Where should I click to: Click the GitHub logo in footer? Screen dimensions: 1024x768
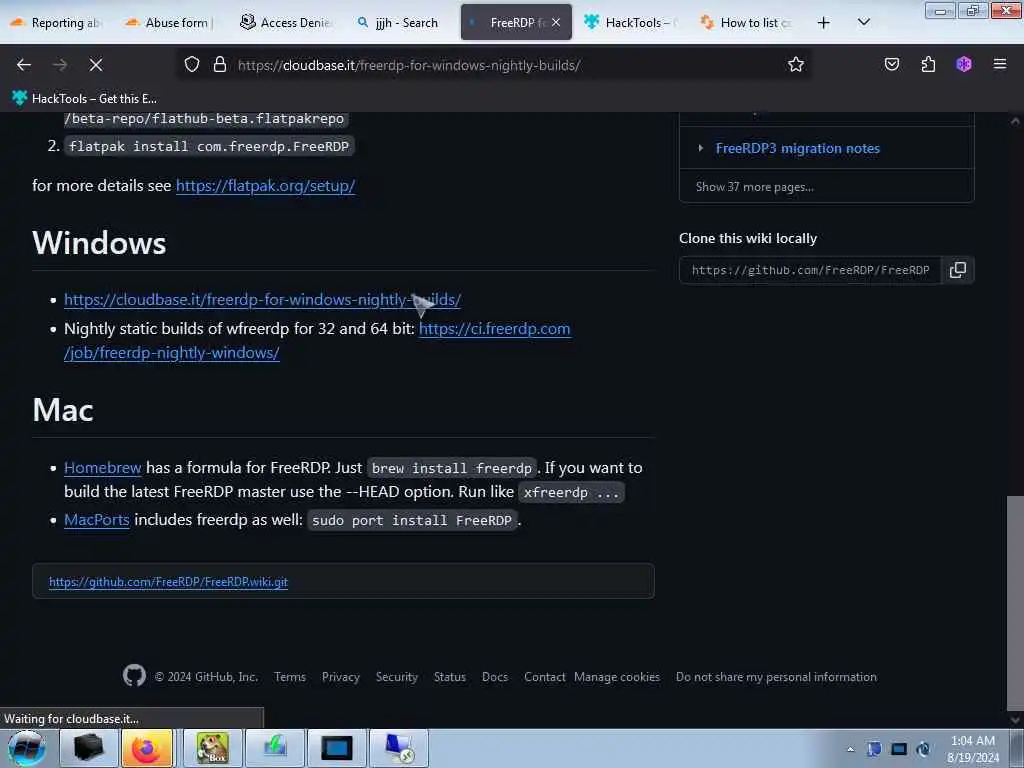pyautogui.click(x=135, y=675)
